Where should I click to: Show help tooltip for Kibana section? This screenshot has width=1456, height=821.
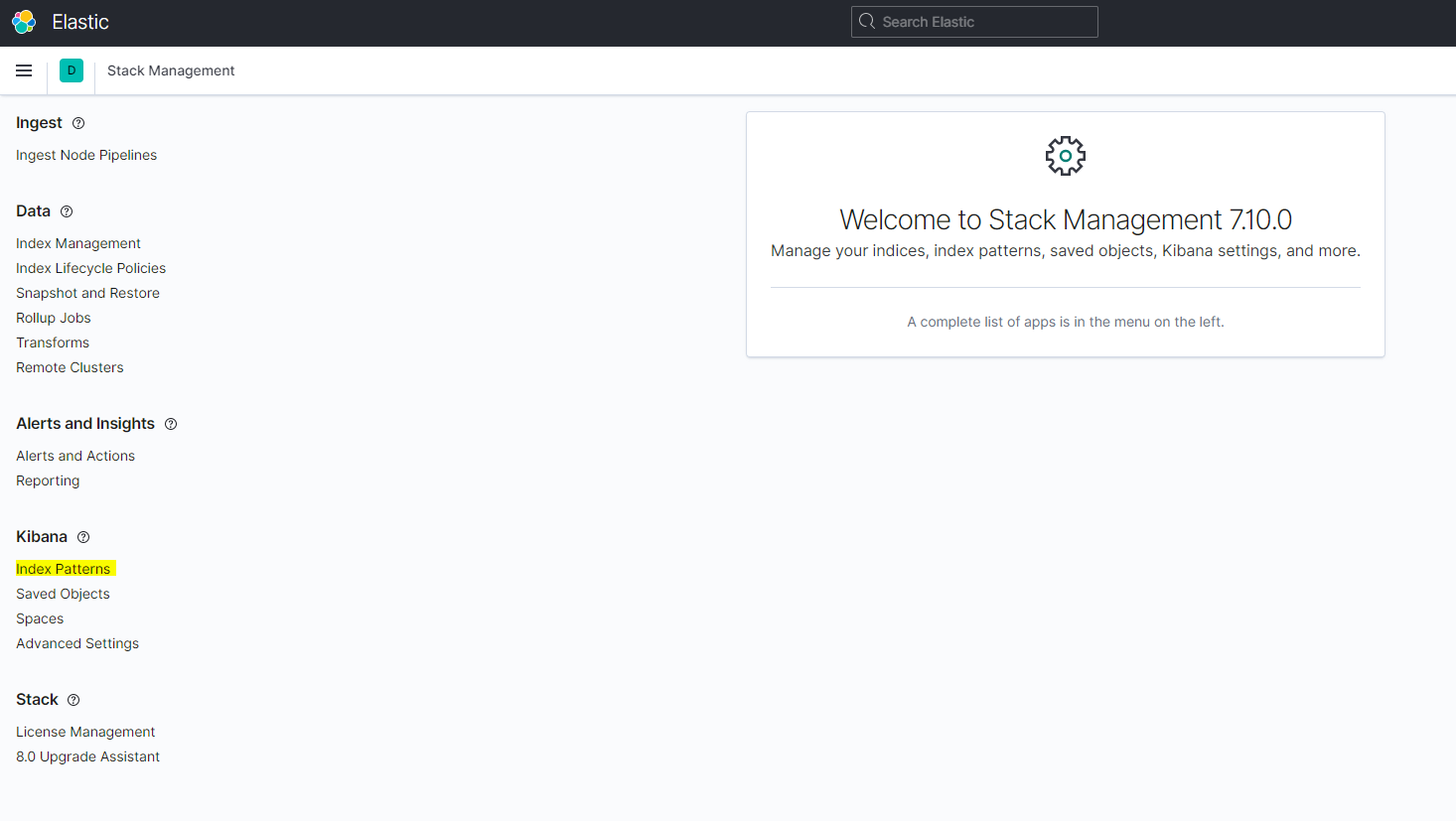(x=83, y=537)
